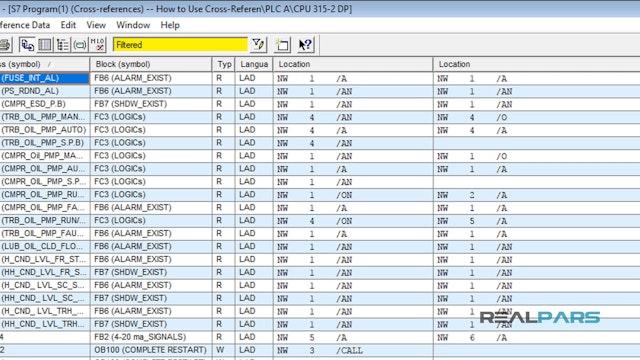Sort by Address (symbol) column header

pyautogui.click(x=44, y=64)
